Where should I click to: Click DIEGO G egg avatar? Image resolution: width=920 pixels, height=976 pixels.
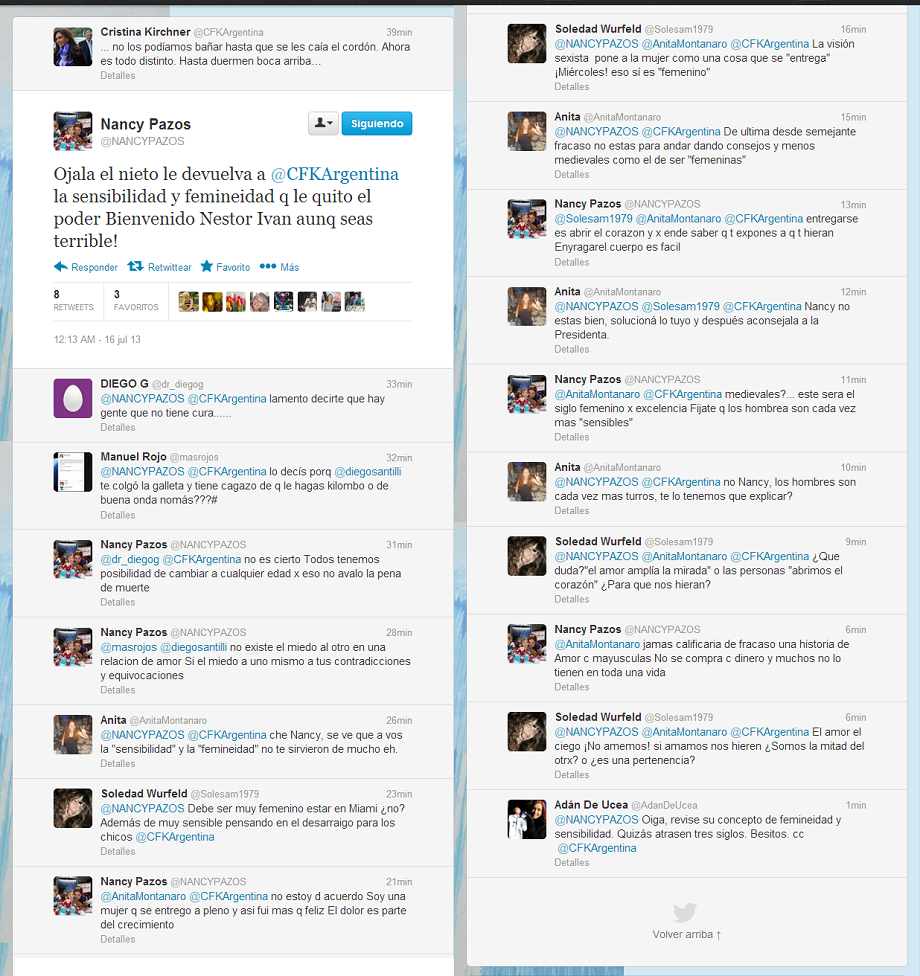73,398
